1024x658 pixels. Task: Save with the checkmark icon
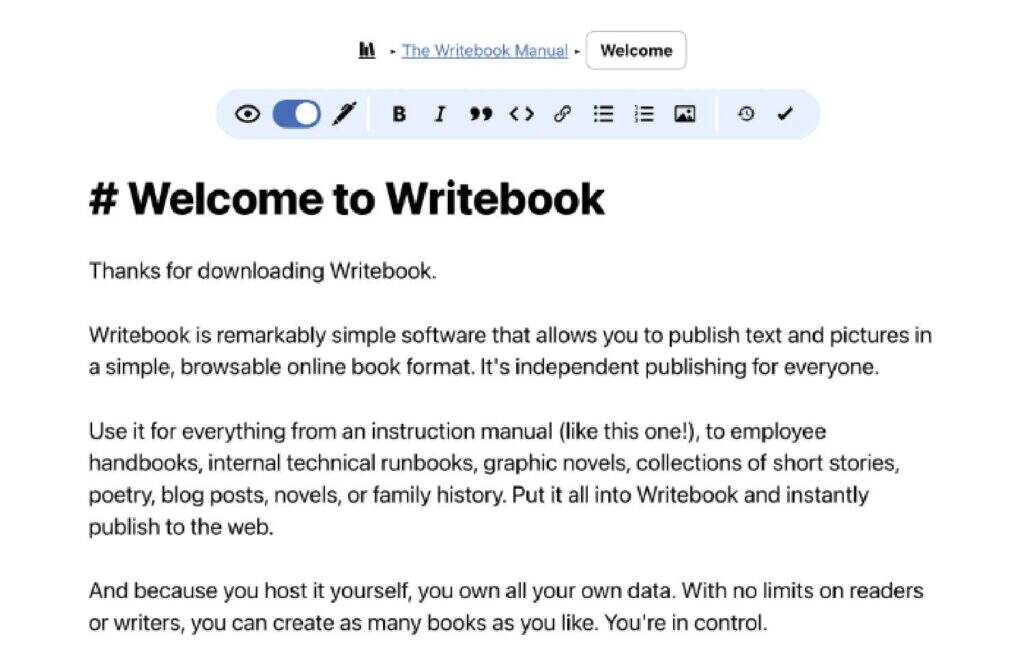(785, 114)
